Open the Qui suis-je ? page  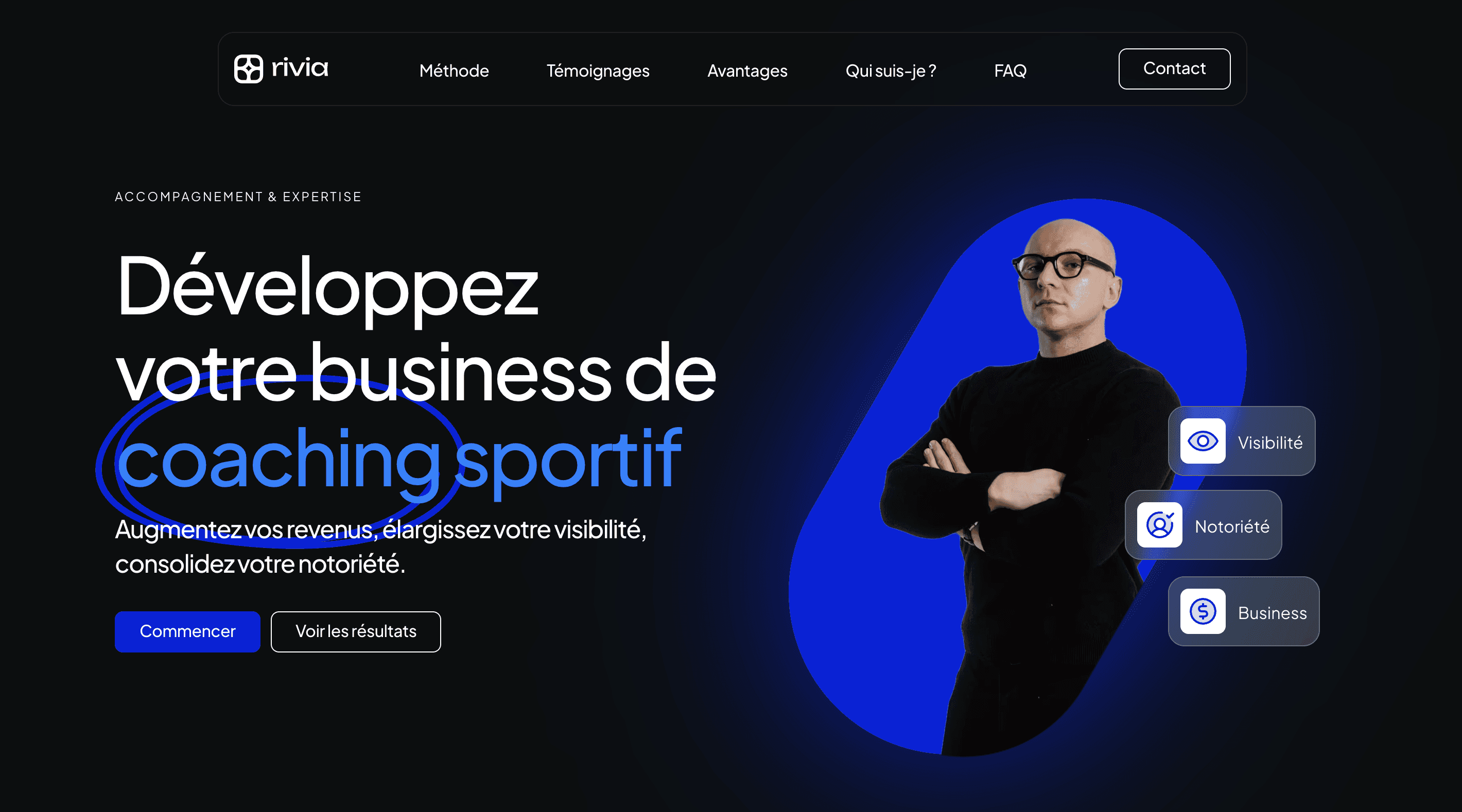pyautogui.click(x=891, y=71)
